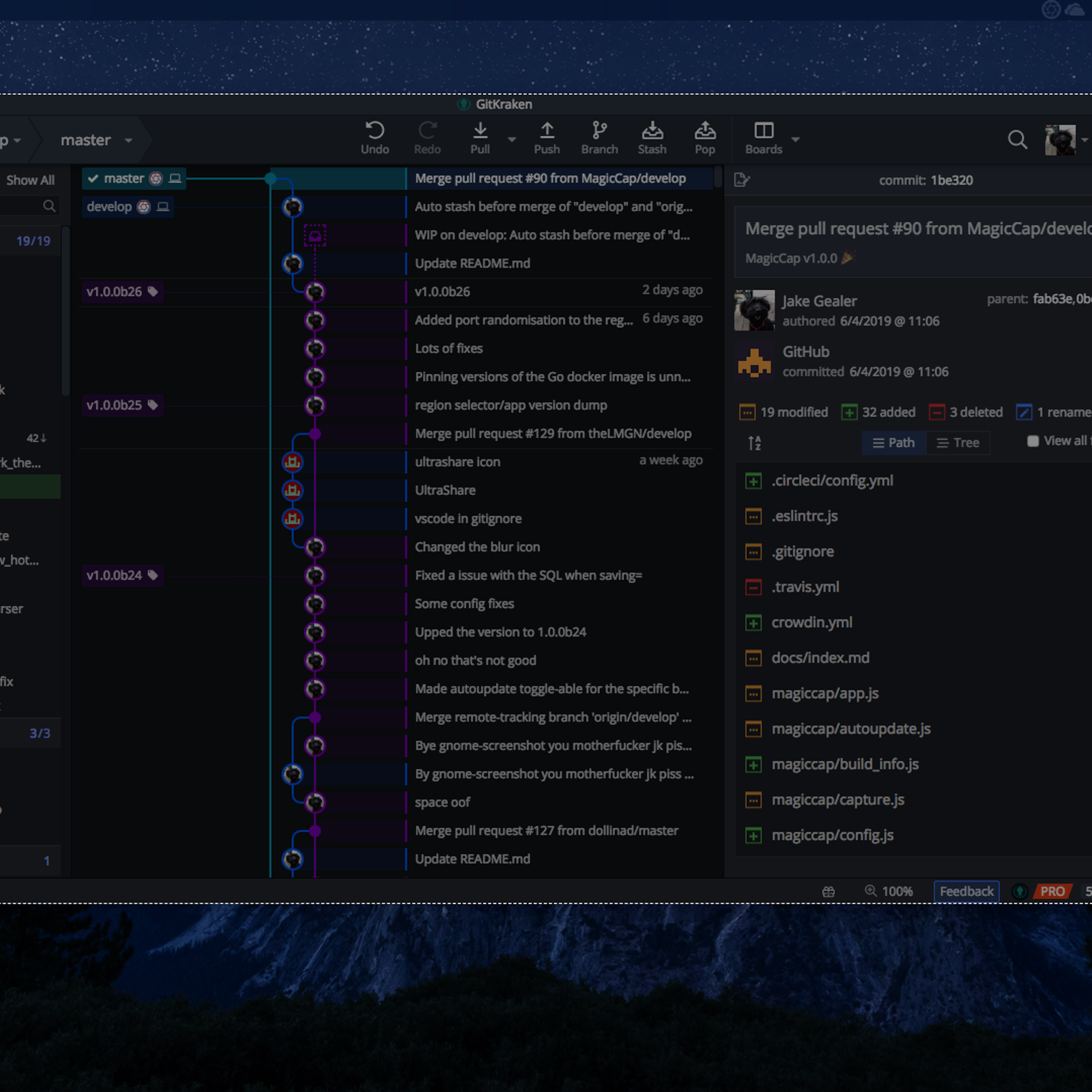Open the user profile avatar
The image size is (1092, 1092).
click(1060, 140)
